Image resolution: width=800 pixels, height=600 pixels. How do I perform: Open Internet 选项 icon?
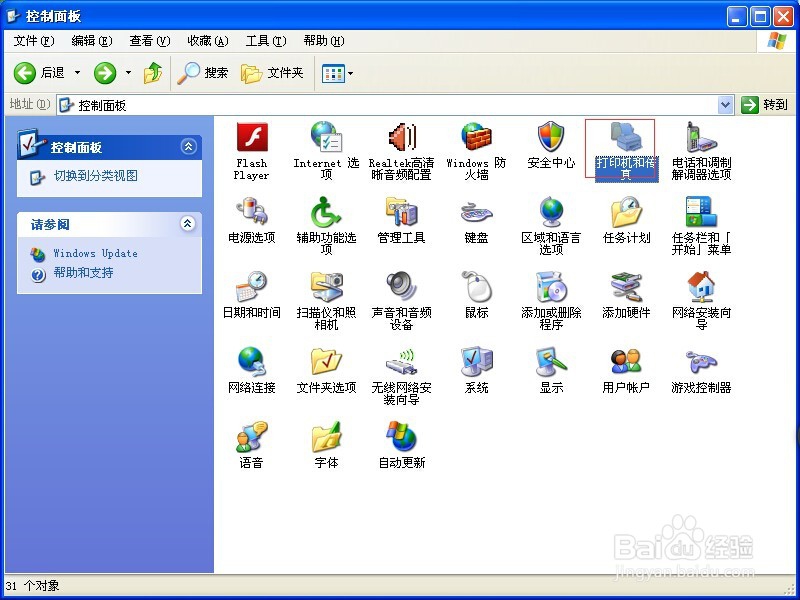327,138
